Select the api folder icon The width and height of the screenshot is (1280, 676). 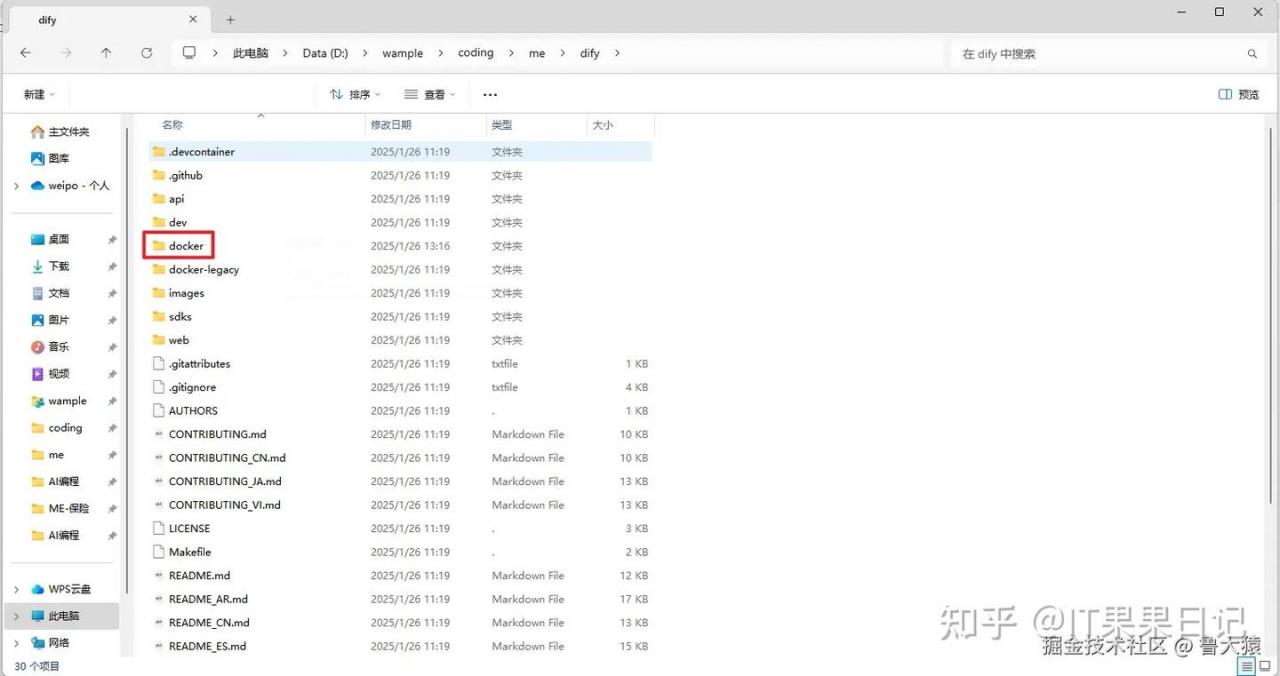click(x=158, y=199)
